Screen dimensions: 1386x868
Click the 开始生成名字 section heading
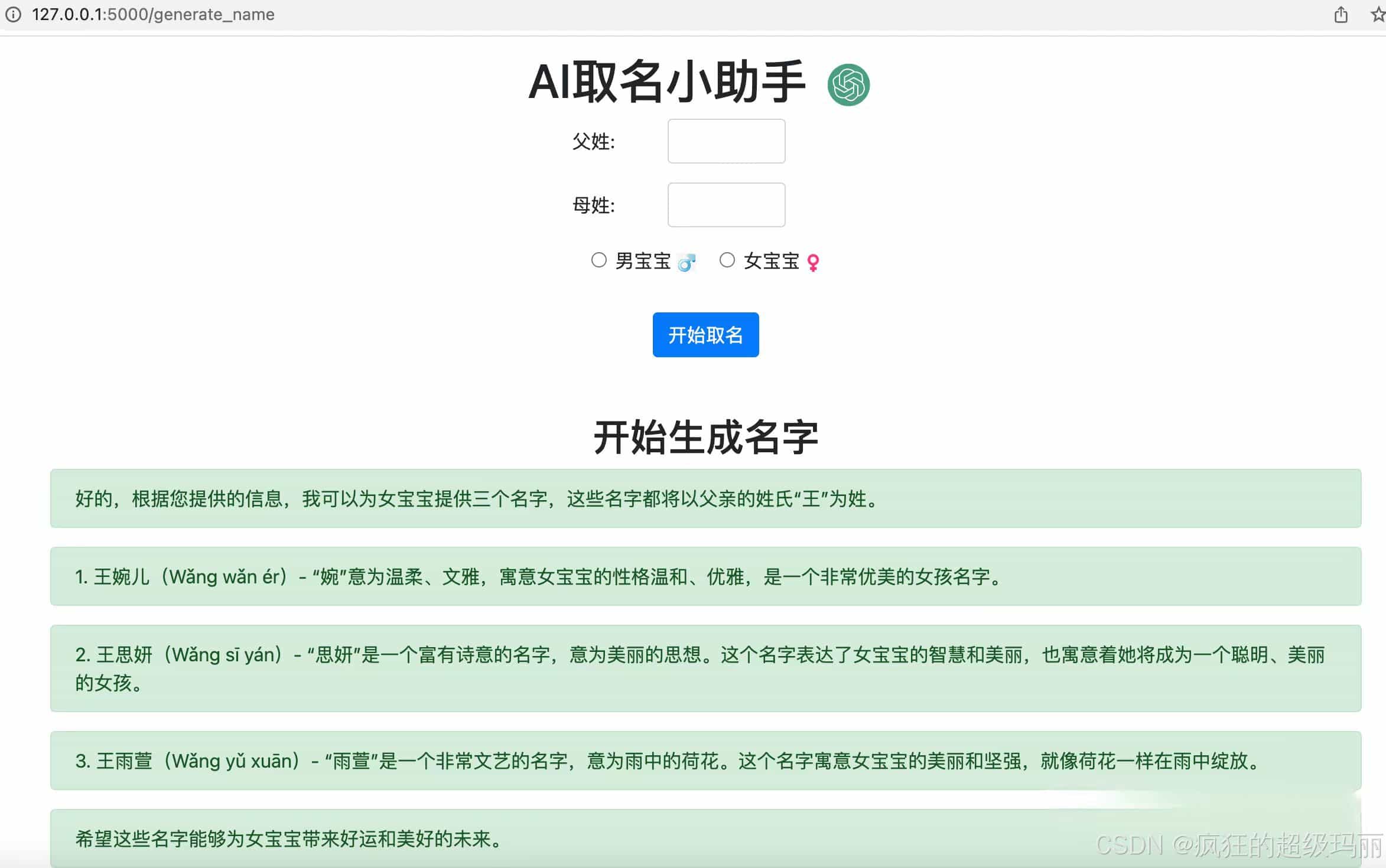click(706, 437)
